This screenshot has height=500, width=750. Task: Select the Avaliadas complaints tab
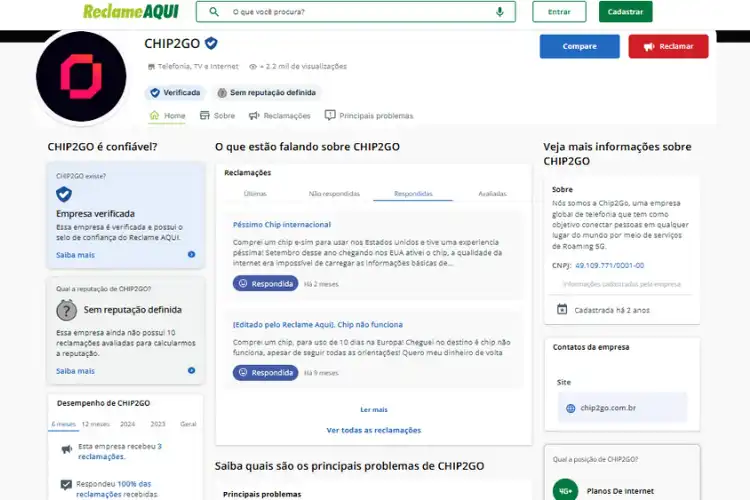tap(492, 193)
